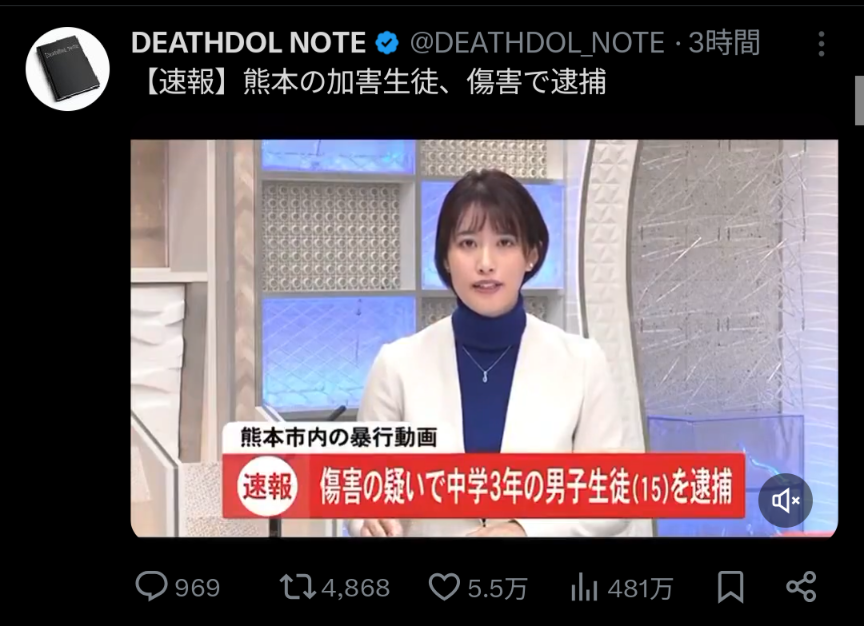Click the 481万 view count text
This screenshot has height=626, width=864.
click(x=640, y=589)
